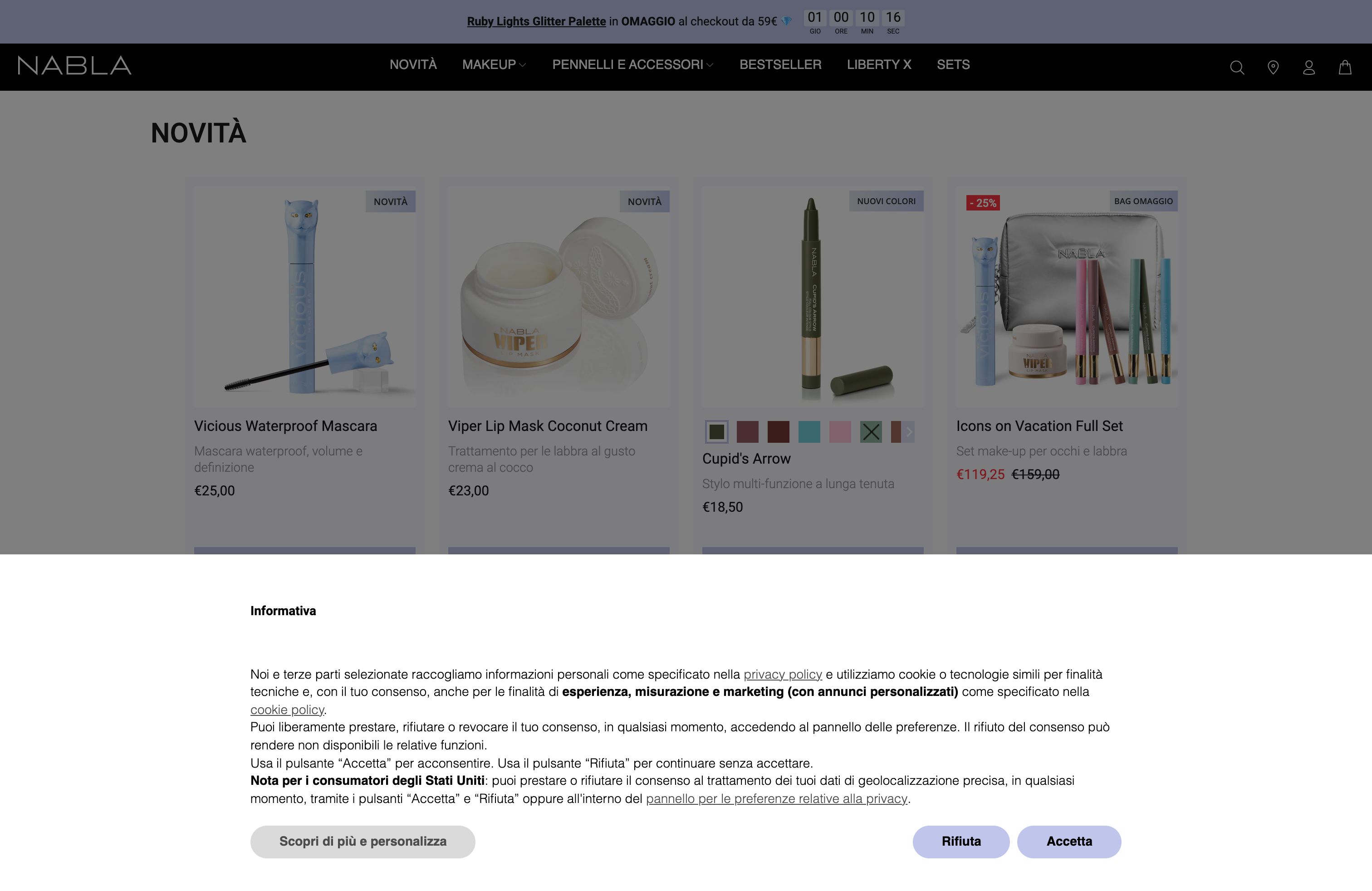Open the user account icon

(x=1308, y=68)
